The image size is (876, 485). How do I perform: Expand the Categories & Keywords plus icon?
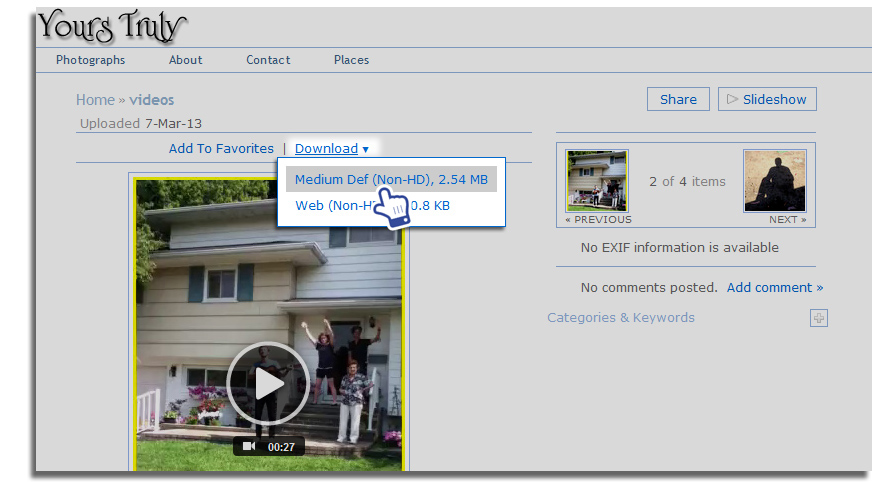(x=818, y=318)
